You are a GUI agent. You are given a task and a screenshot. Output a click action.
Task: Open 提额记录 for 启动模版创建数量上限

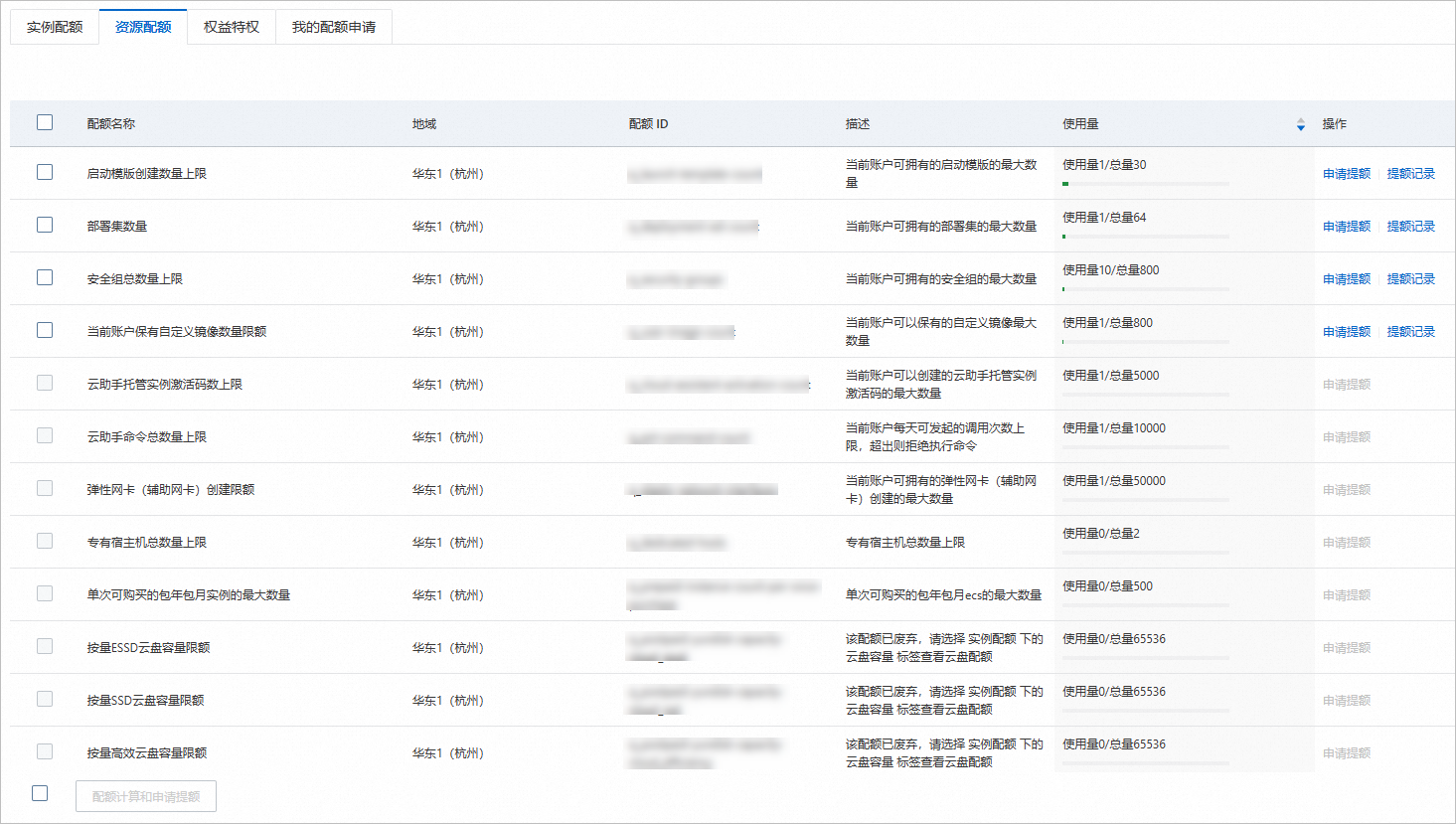[1411, 174]
